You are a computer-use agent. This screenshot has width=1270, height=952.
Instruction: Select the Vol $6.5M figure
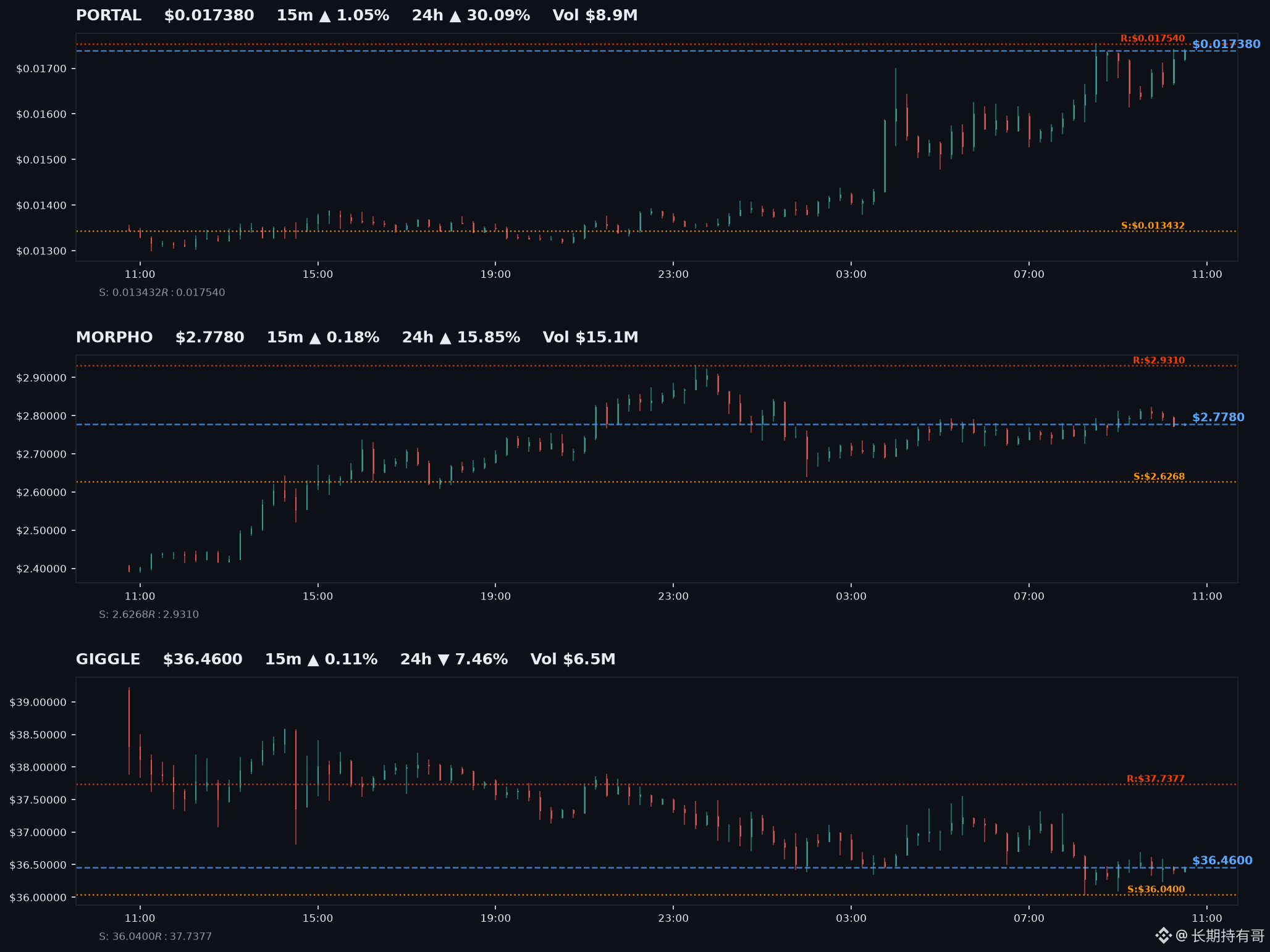(573, 659)
